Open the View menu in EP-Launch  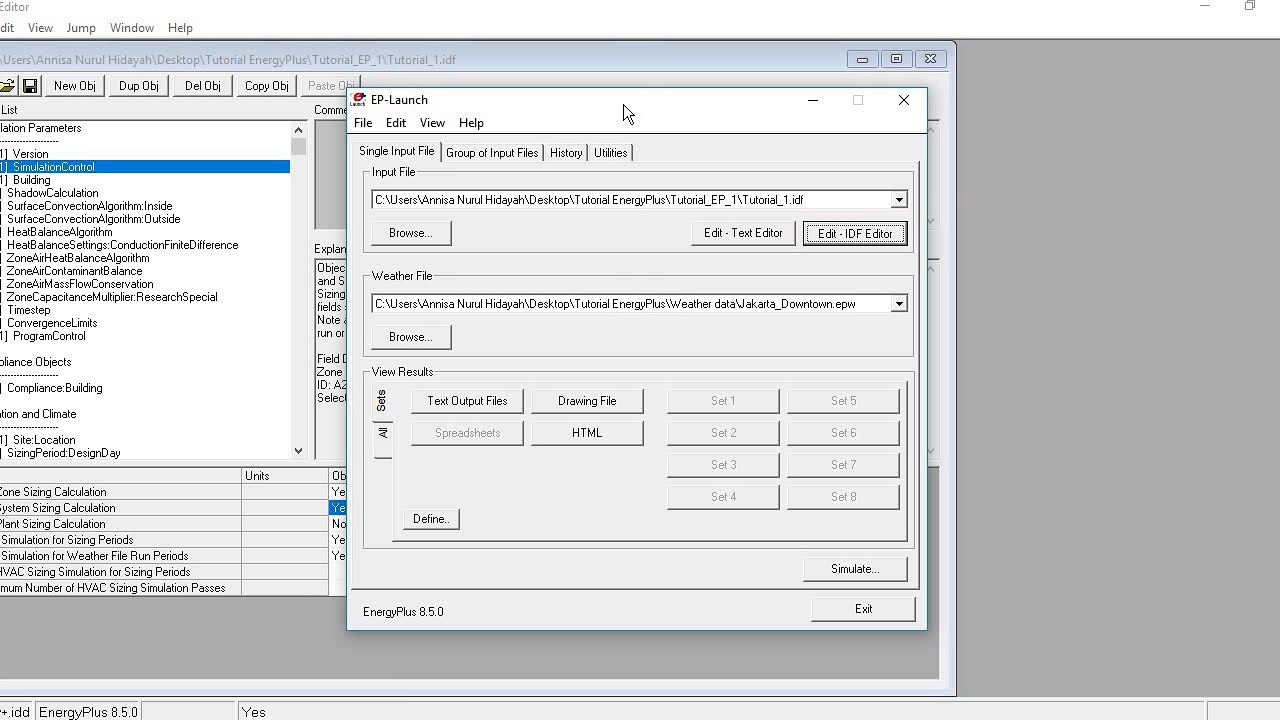[x=432, y=123]
